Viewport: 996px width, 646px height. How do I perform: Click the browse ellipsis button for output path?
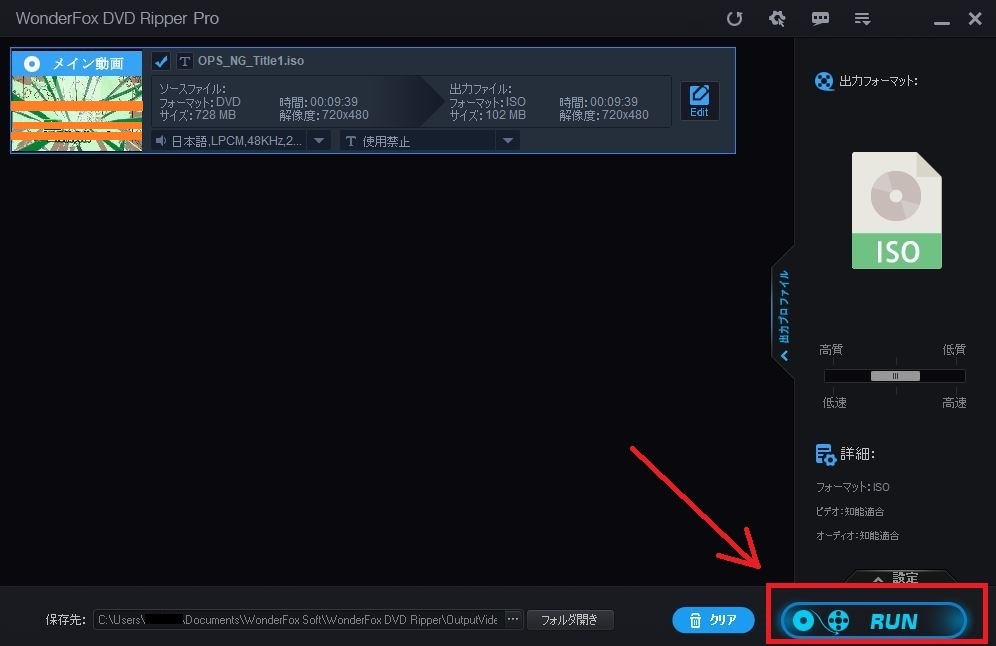[x=513, y=619]
